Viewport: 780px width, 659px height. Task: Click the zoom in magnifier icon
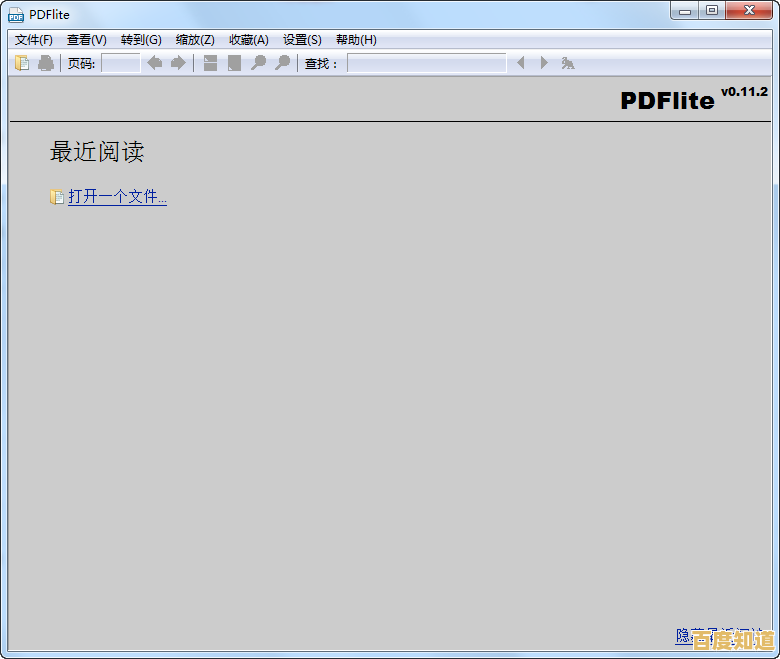(283, 63)
